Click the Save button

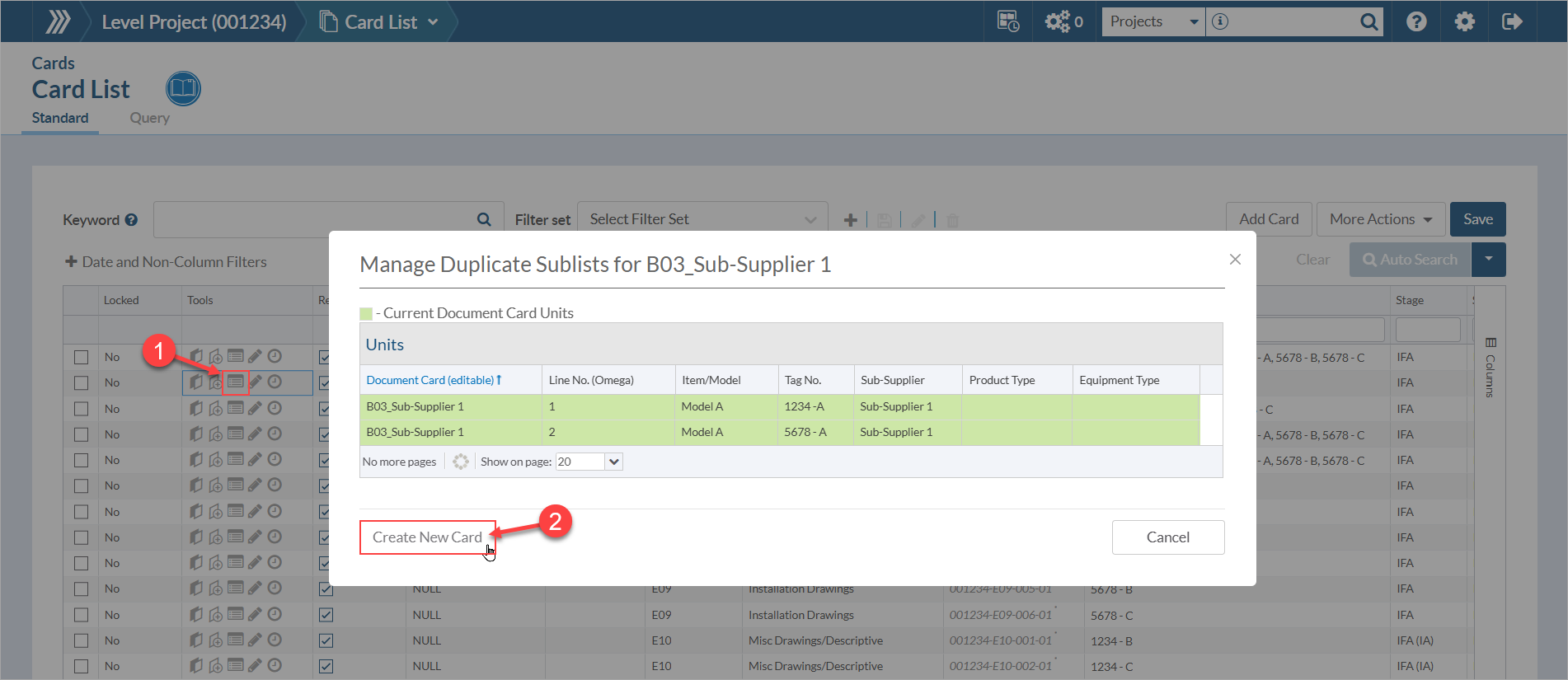(1478, 219)
